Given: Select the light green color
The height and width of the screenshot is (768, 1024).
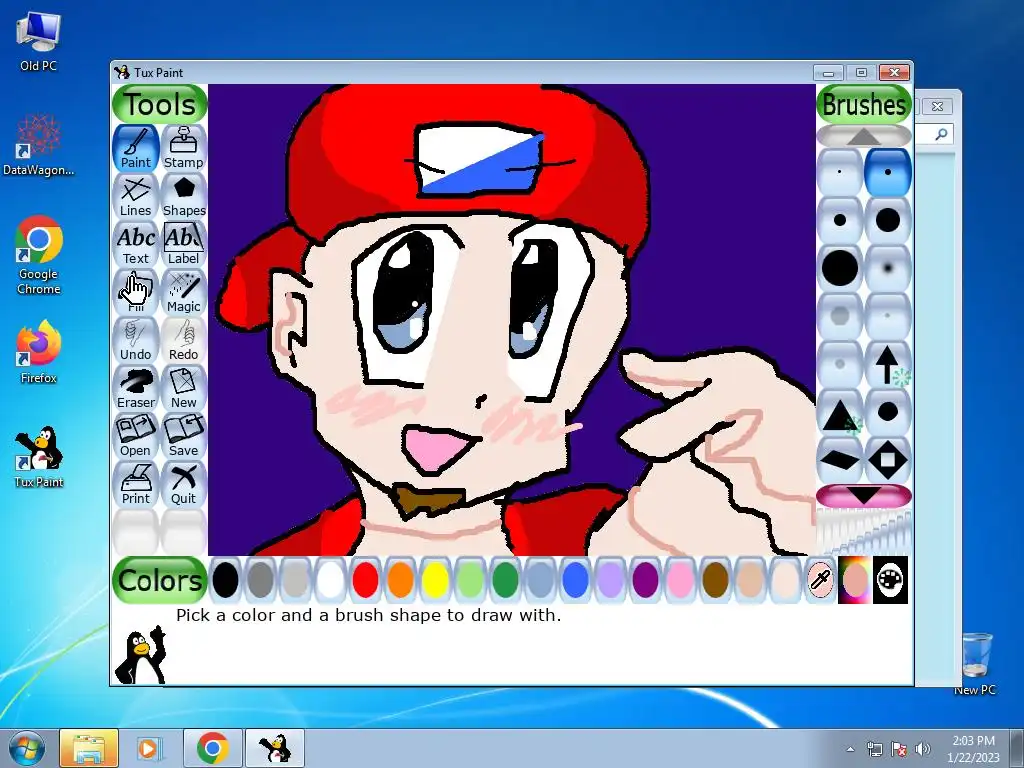Looking at the screenshot, I should point(470,580).
